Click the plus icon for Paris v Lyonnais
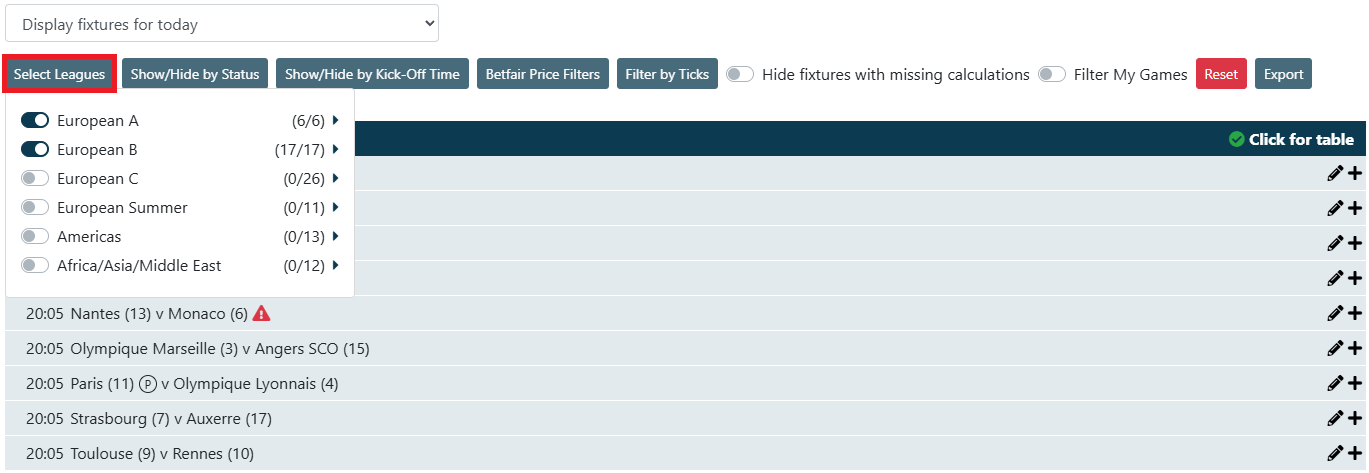This screenshot has height=473, width=1369. 1355,383
